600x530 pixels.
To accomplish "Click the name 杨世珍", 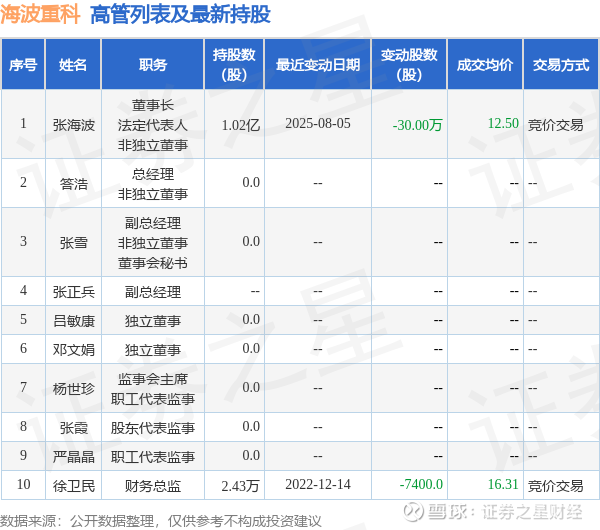I will point(73,388).
